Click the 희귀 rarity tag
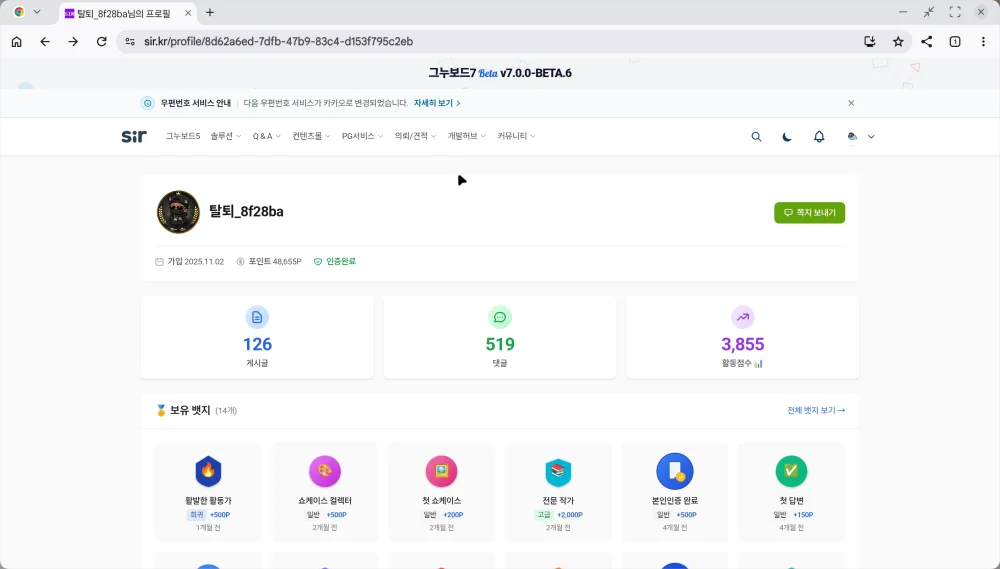Image resolution: width=1000 pixels, height=569 pixels. 196,515
